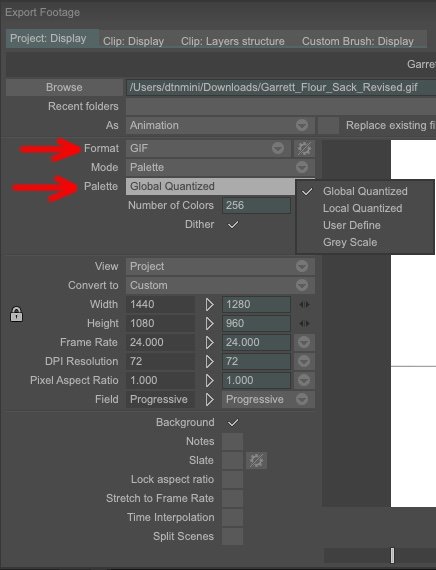Click target Frame Rate field 24.000

pos(256,342)
